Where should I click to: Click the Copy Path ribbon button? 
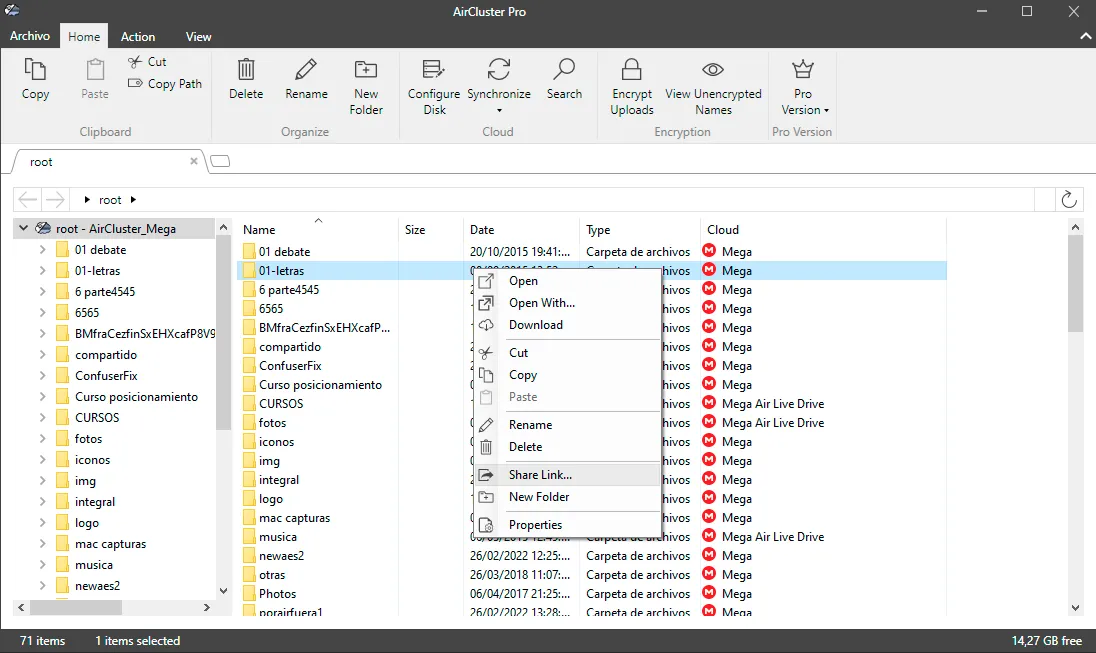tap(165, 83)
